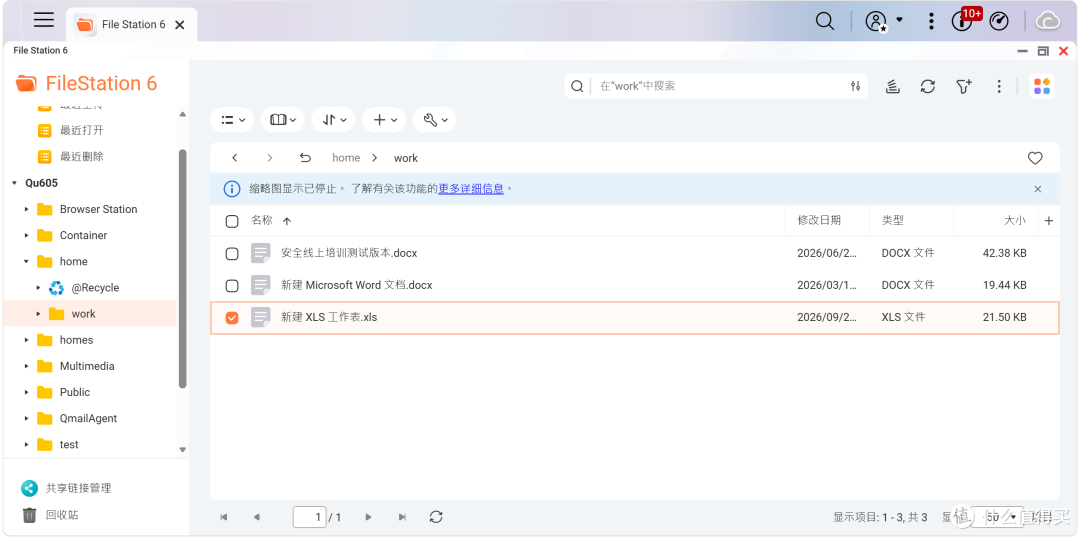Expand the Browser Station folder arrow

coord(26,209)
